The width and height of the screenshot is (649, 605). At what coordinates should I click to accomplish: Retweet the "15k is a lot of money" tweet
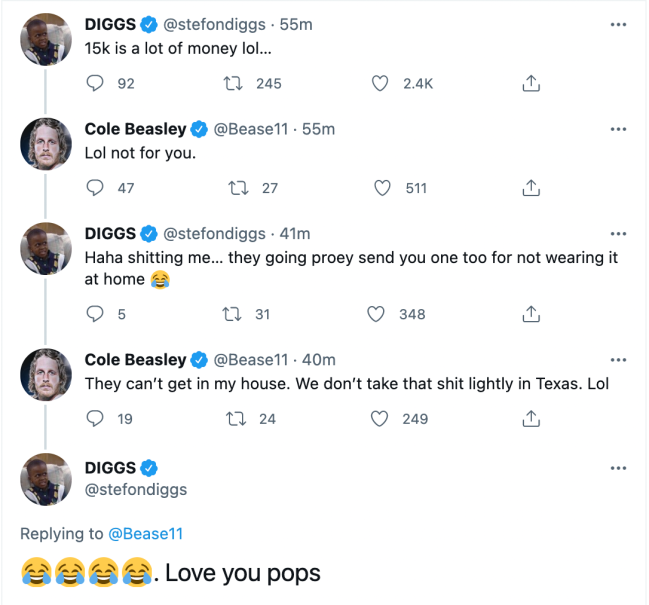coord(240,84)
